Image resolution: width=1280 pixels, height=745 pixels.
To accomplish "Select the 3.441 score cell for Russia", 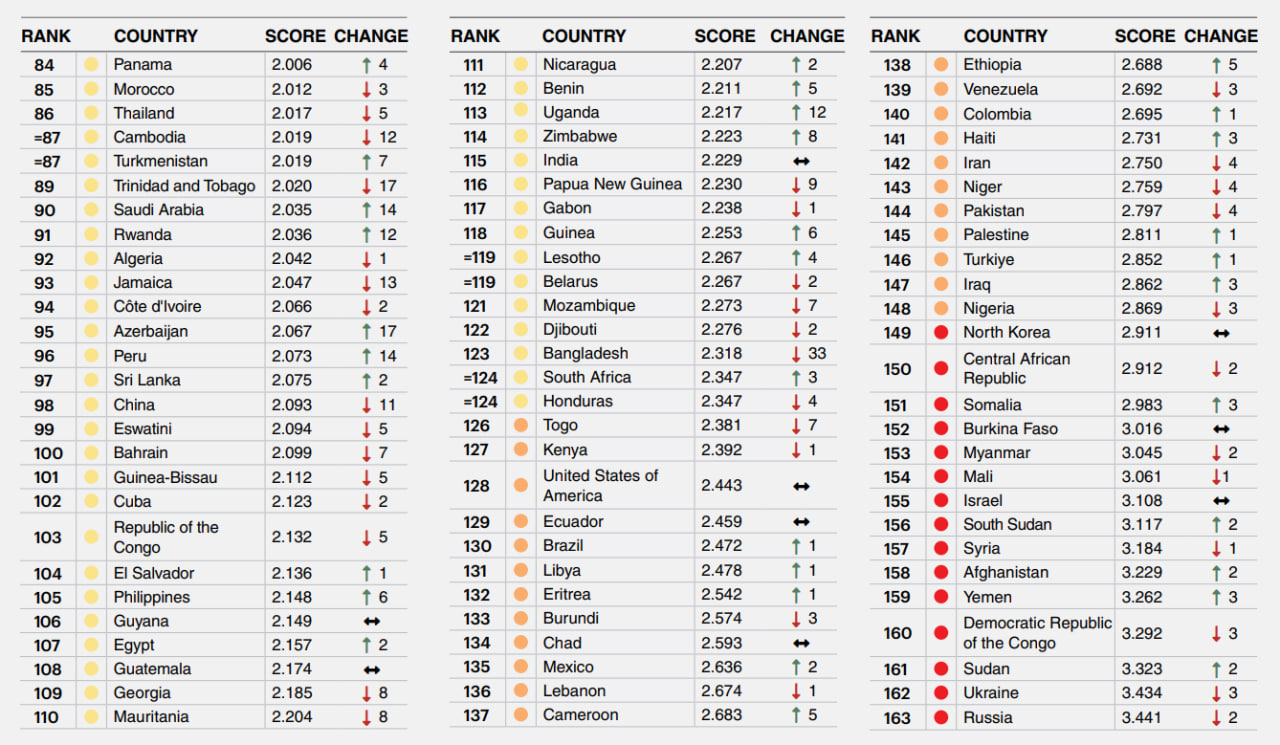I will [1142, 717].
